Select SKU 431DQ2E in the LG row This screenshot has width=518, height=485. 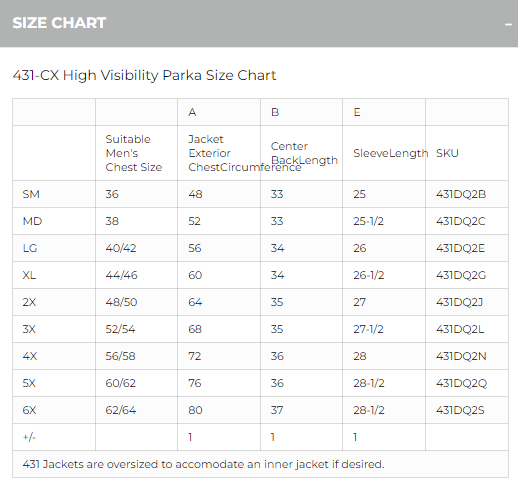(460, 248)
